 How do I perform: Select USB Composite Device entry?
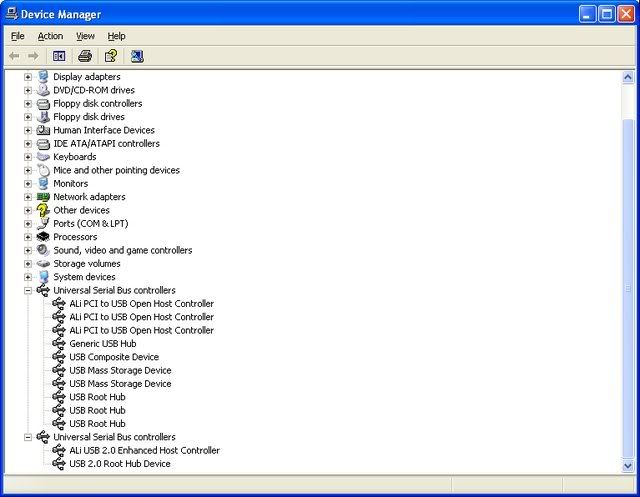coord(114,357)
